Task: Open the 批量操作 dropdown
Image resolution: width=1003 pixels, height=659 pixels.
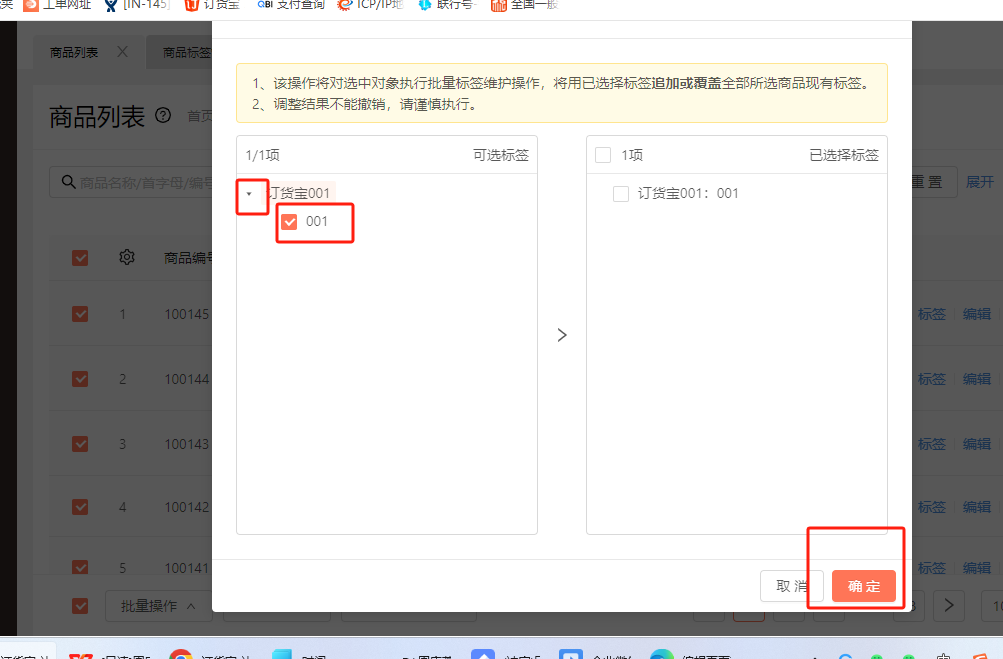Action: (159, 606)
